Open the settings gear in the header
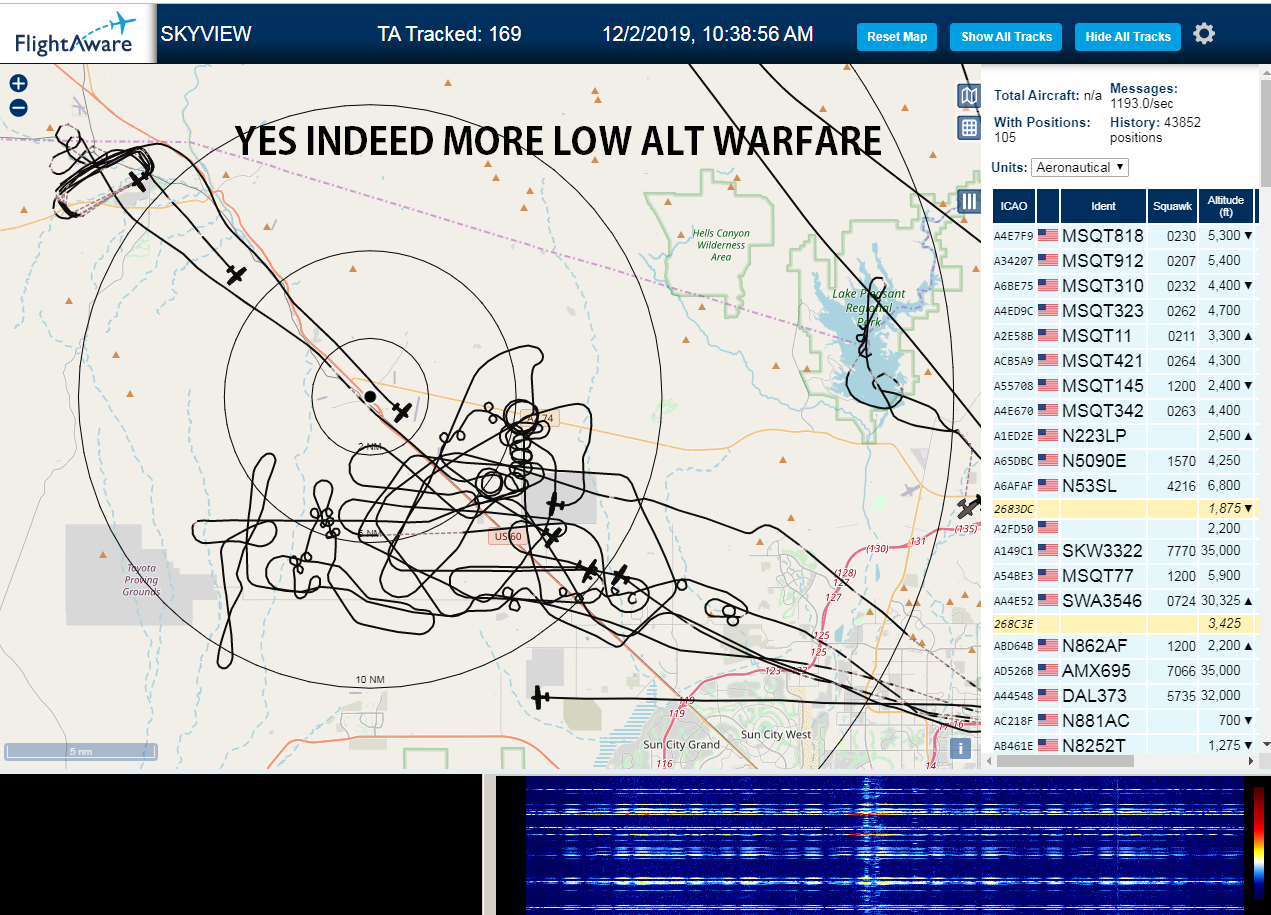The image size is (1271, 915). point(1204,34)
